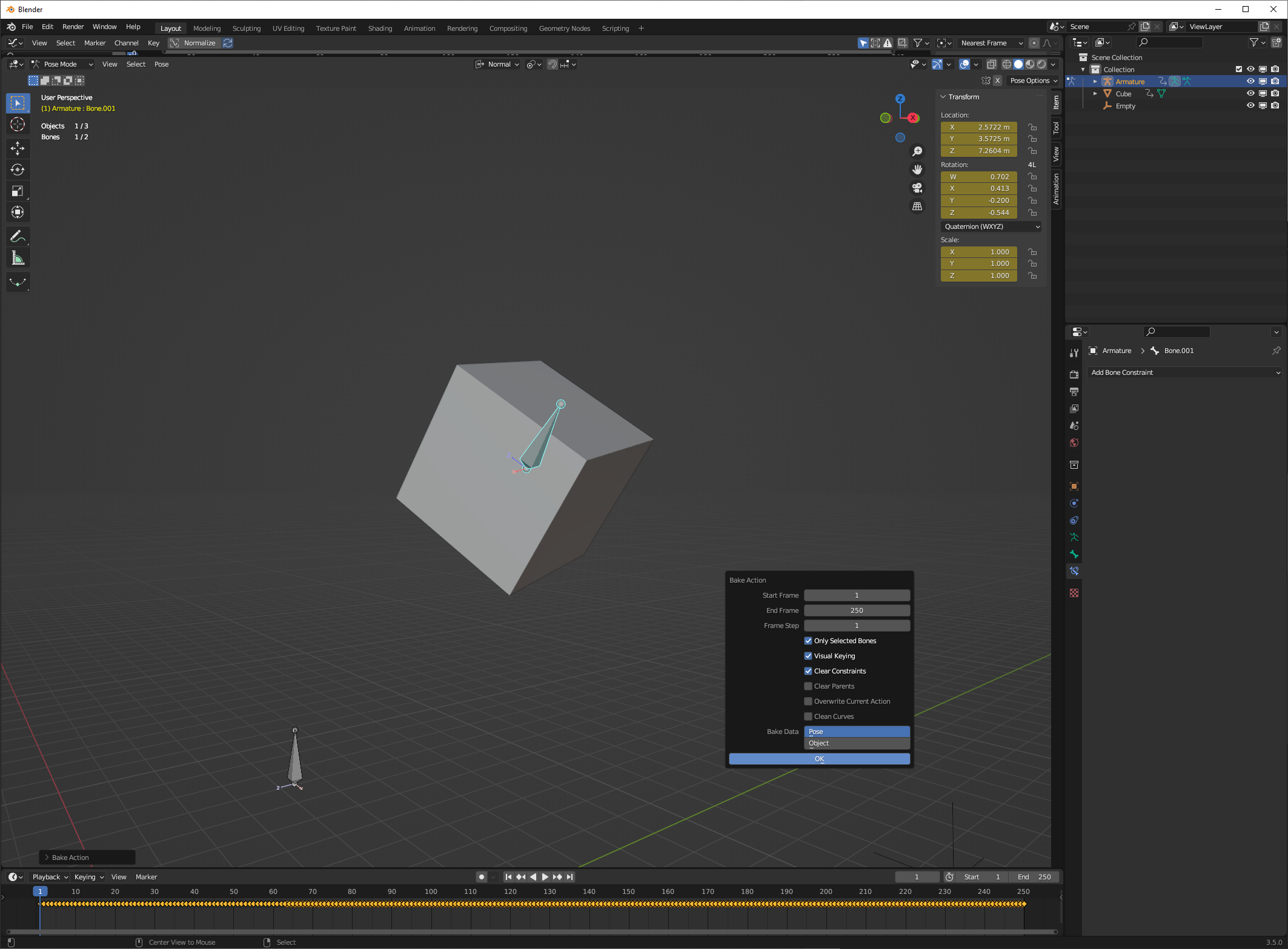This screenshot has width=1288, height=949.
Task: Select Object in Bake Data
Action: point(857,743)
